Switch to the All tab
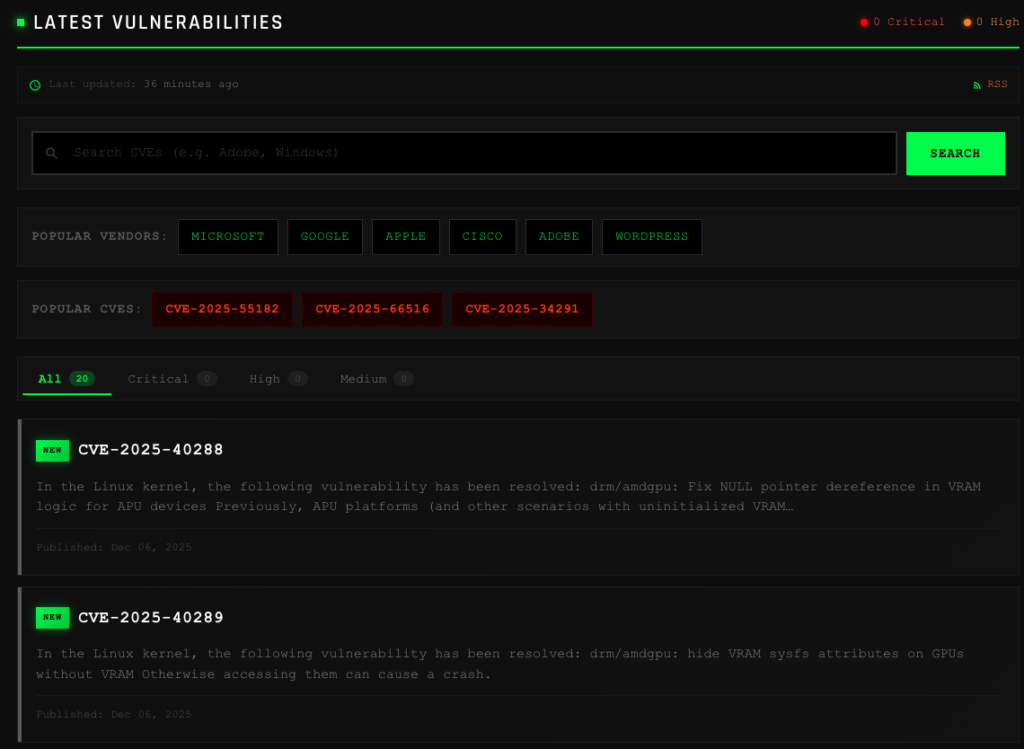This screenshot has width=1024, height=749. click(x=66, y=379)
